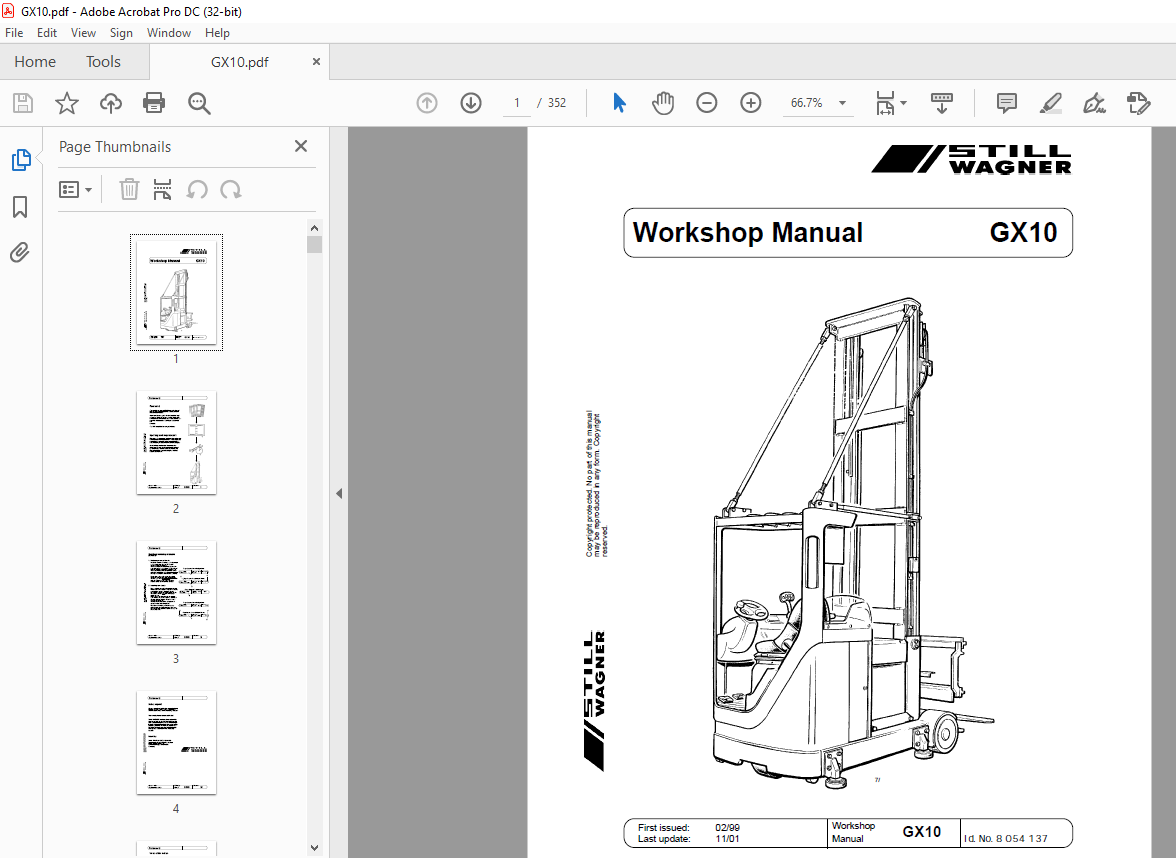
Task: Select the GX10.pdf document tab
Action: click(239, 62)
